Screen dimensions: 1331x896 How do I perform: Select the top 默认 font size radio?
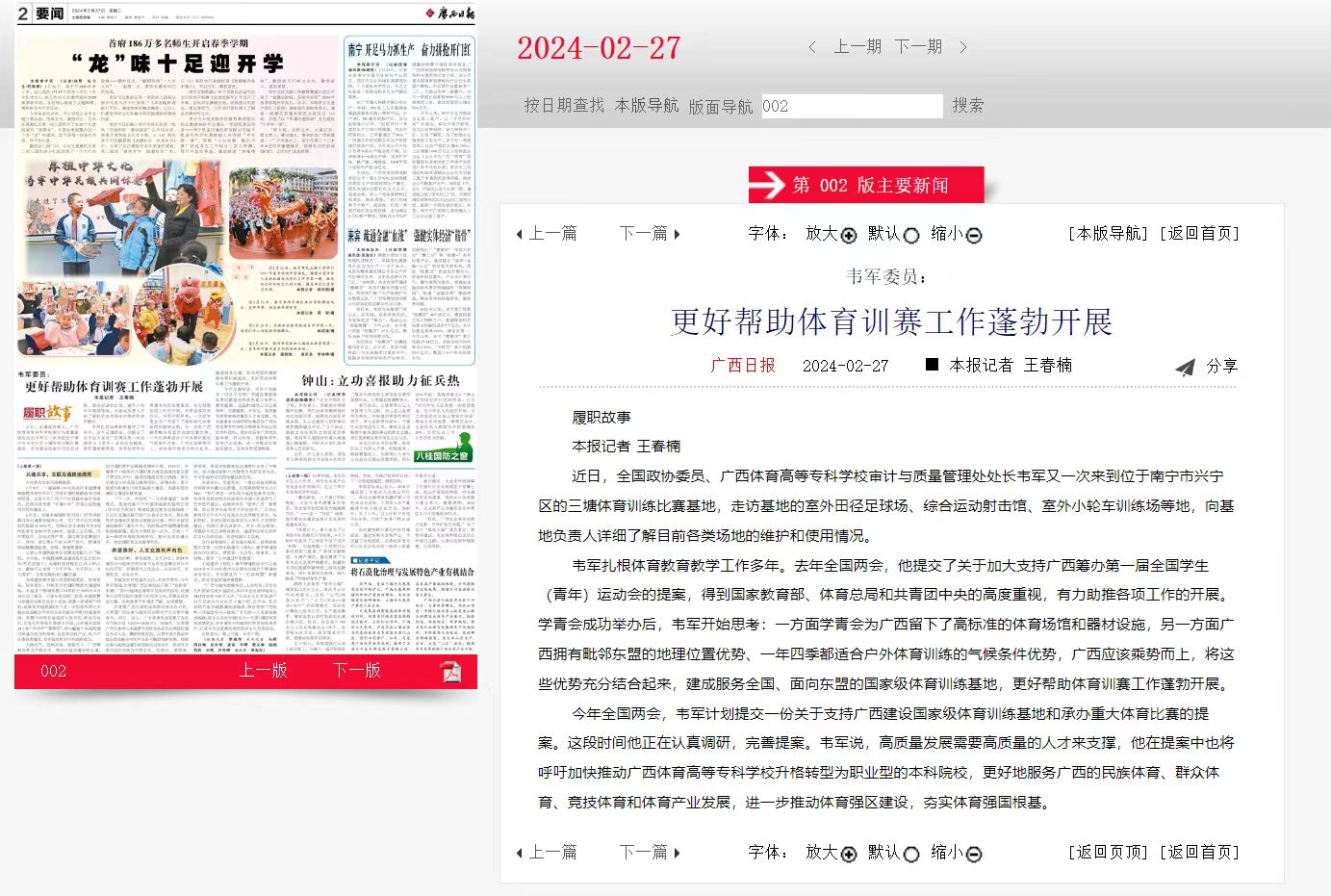(x=911, y=236)
